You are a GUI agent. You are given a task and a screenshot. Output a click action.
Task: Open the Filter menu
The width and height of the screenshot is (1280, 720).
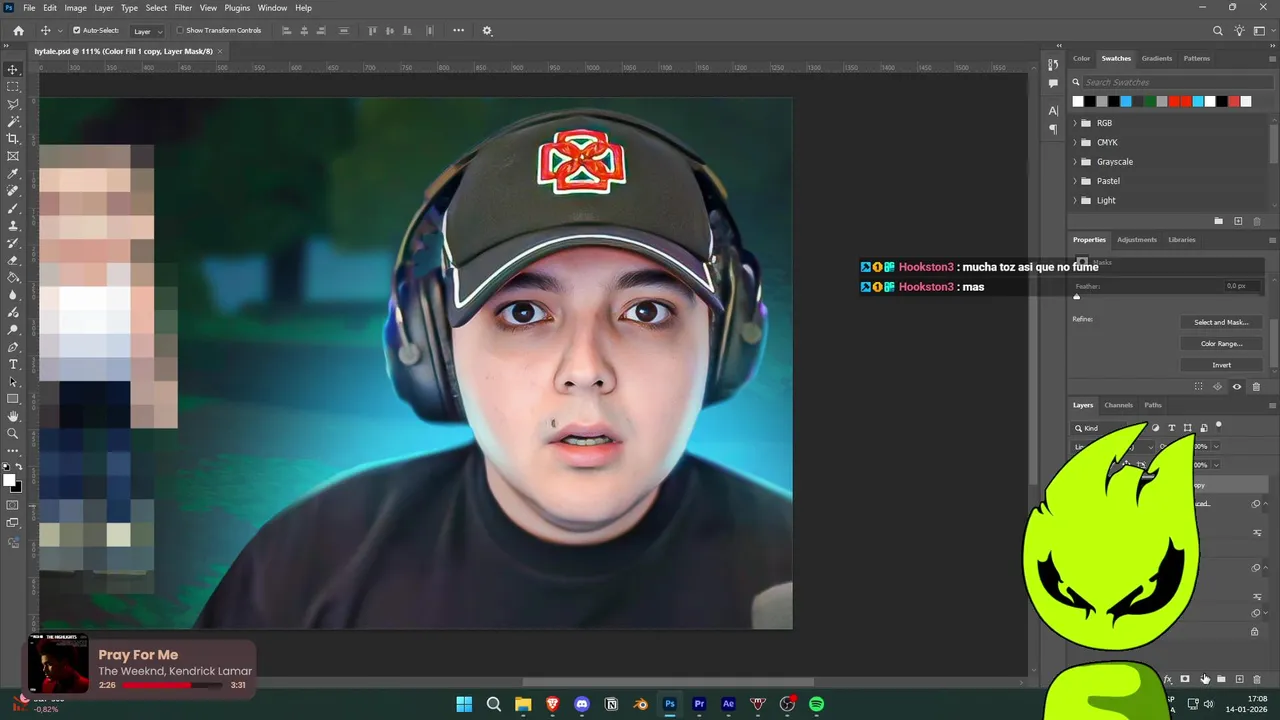tap(183, 8)
